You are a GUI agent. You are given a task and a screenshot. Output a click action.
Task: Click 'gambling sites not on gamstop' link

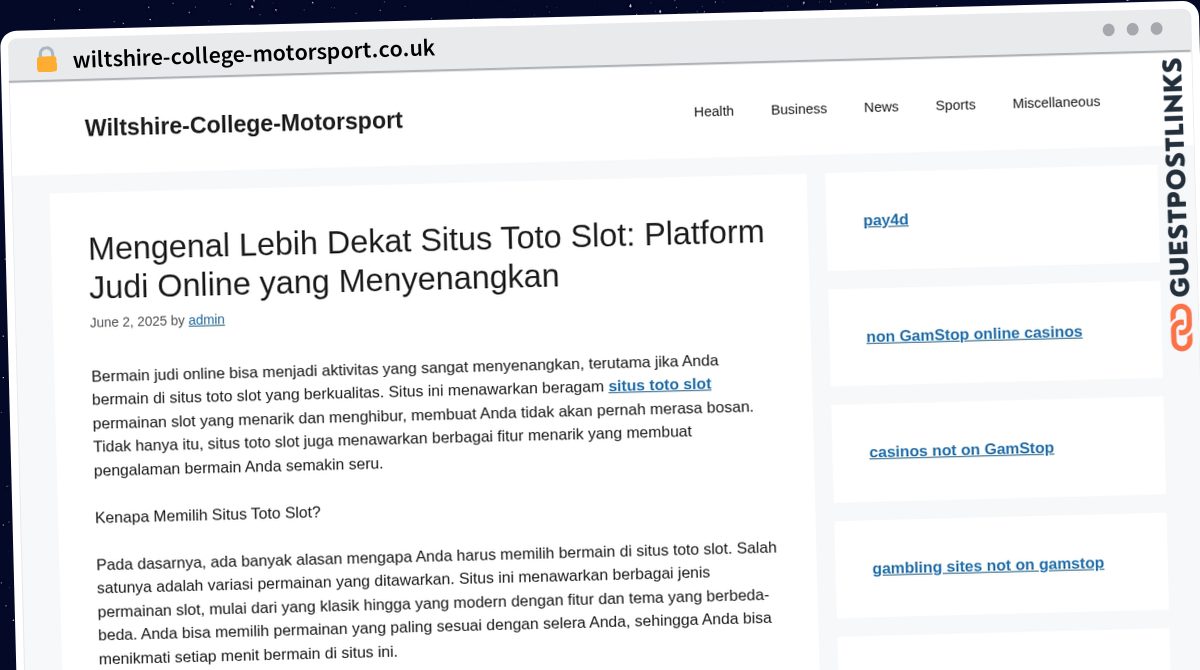point(987,566)
